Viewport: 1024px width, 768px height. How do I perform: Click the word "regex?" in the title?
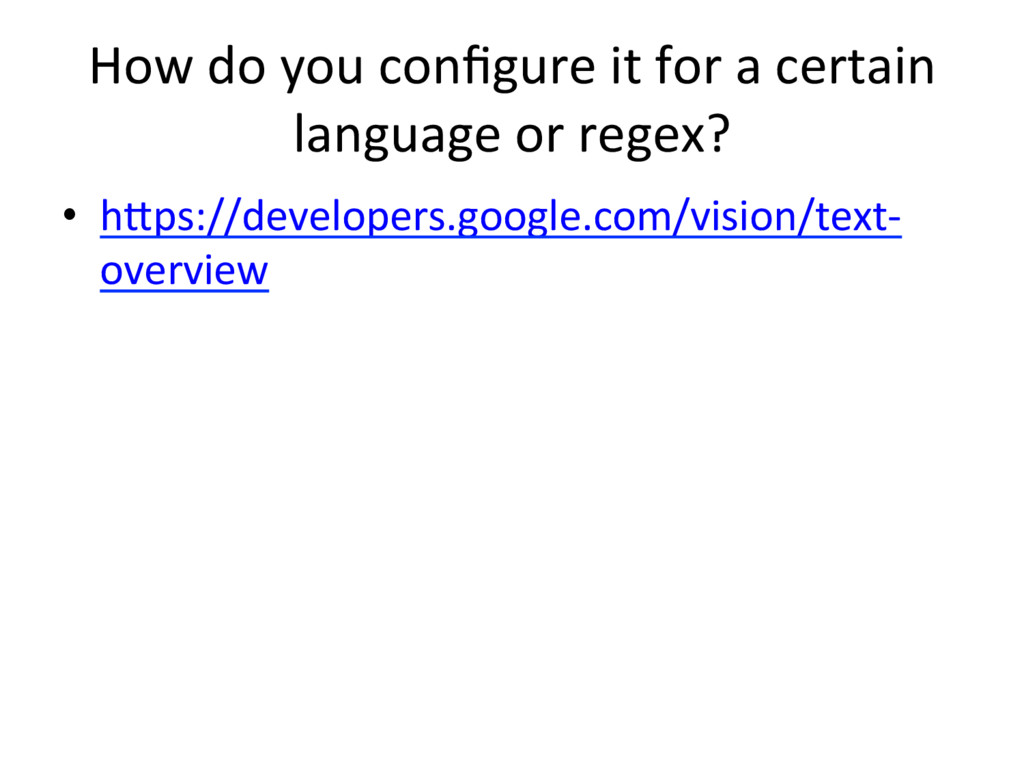pos(654,136)
